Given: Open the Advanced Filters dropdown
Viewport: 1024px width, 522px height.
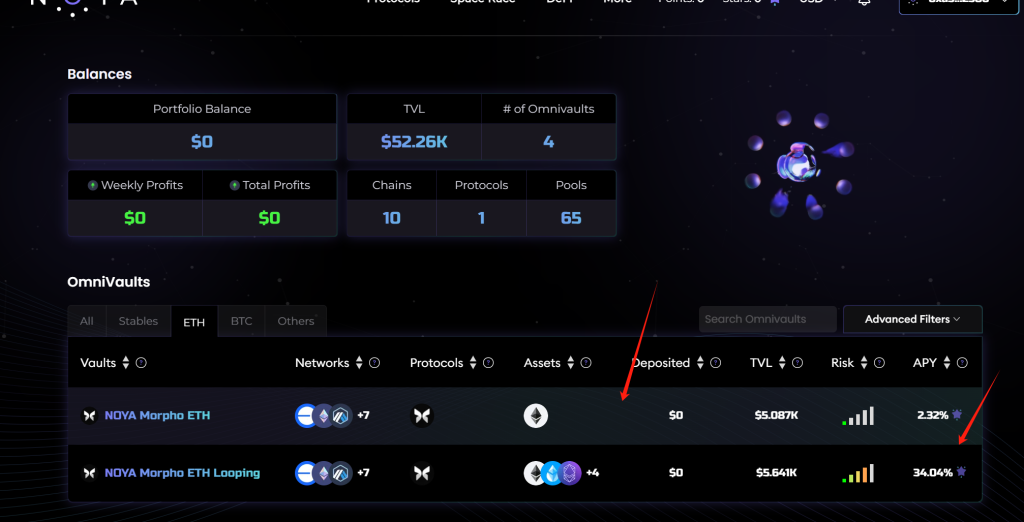Looking at the screenshot, I should coord(912,319).
